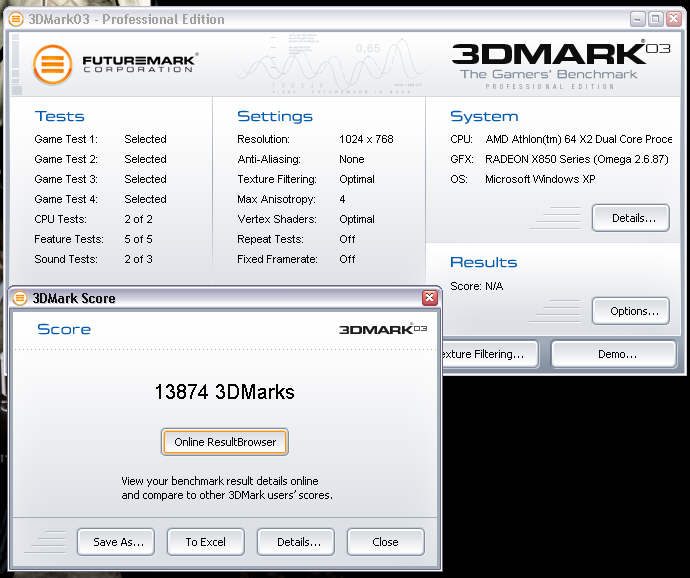Export score To Excel

(206, 542)
